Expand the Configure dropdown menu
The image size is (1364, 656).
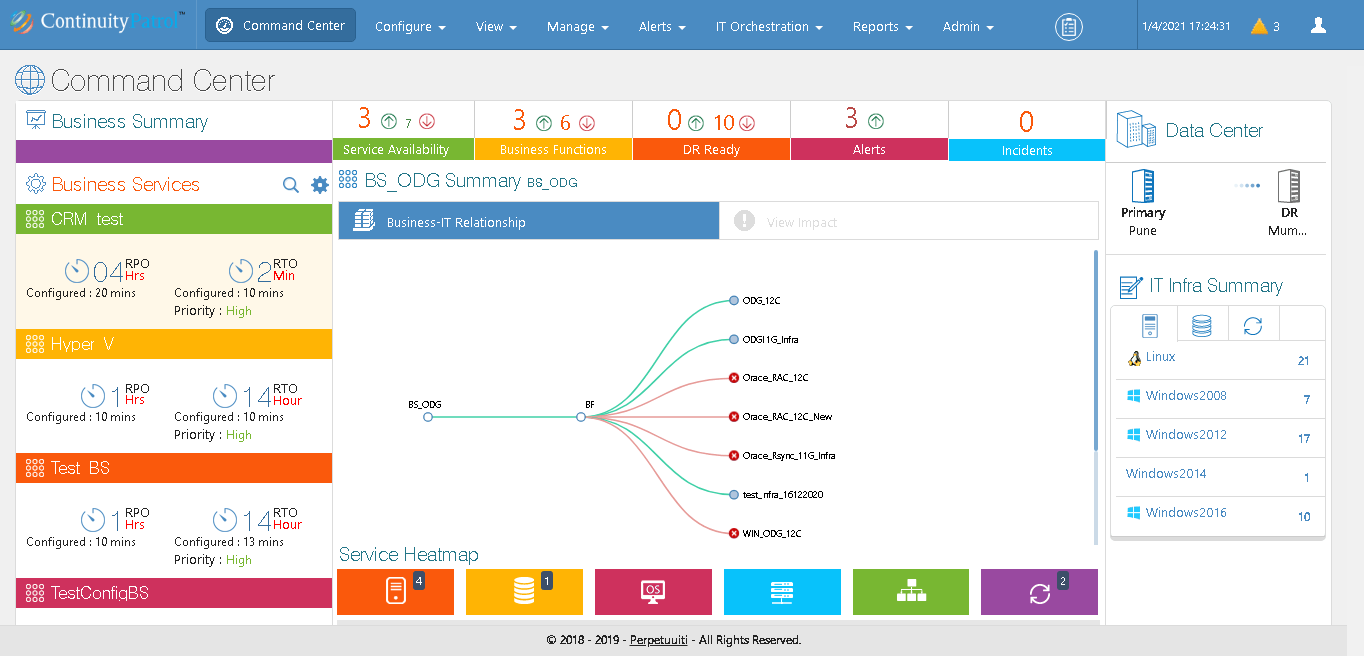click(x=410, y=27)
